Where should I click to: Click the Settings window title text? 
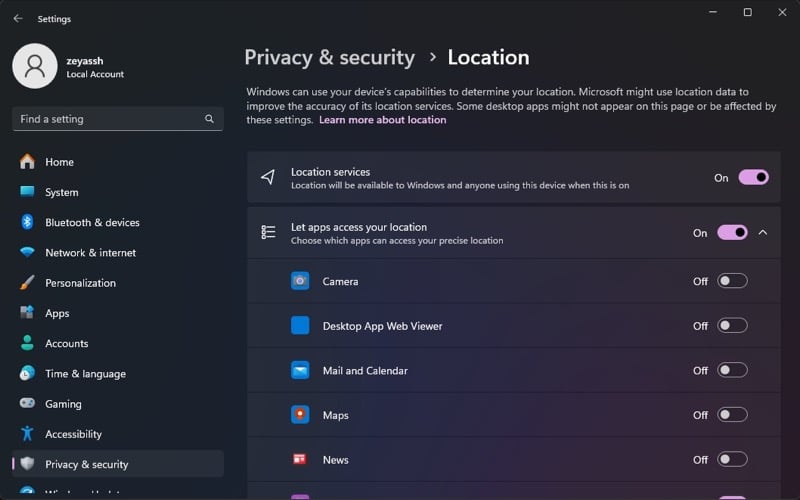coord(54,19)
